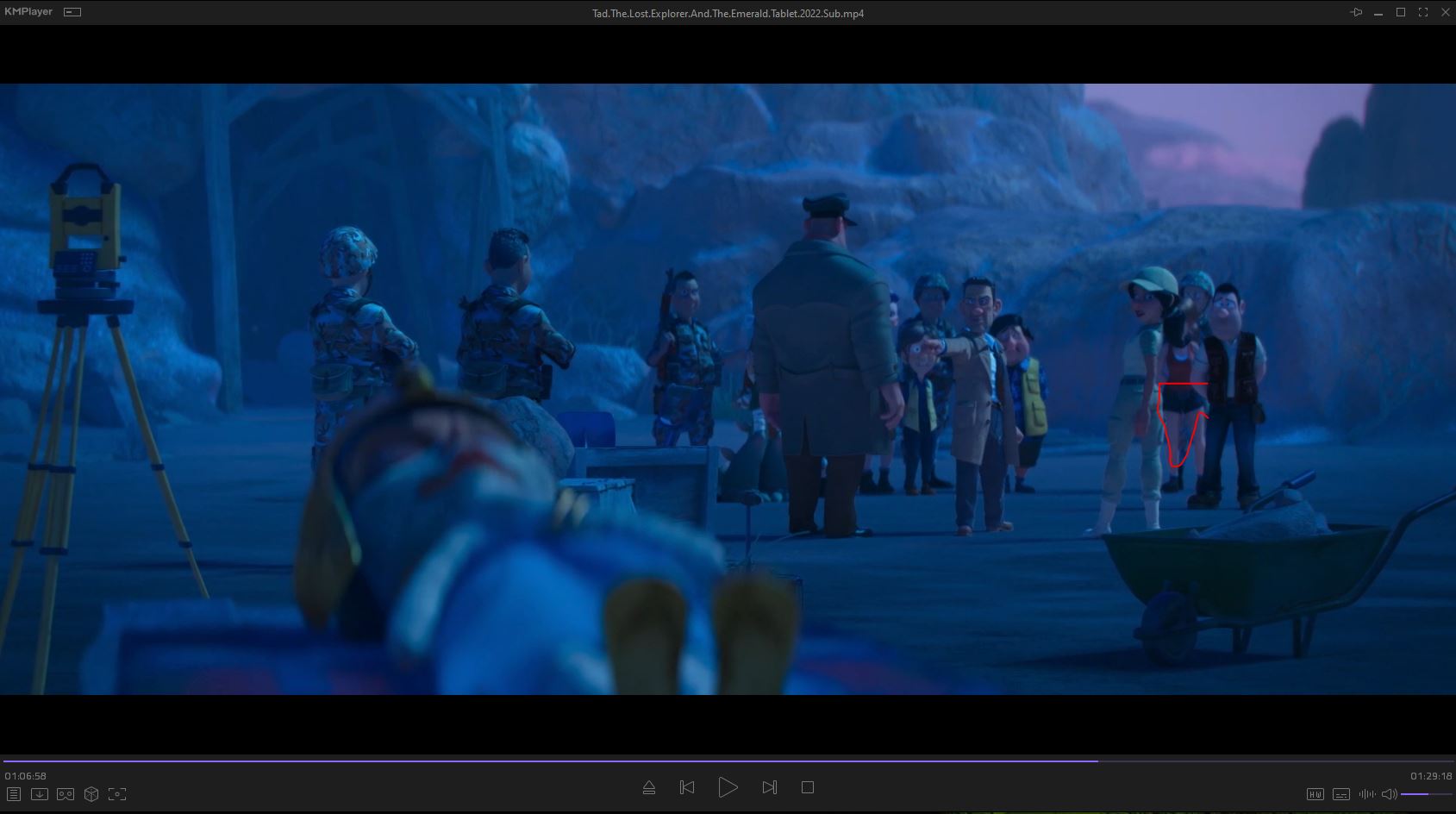Toggle subtitles display

pyautogui.click(x=1340, y=794)
